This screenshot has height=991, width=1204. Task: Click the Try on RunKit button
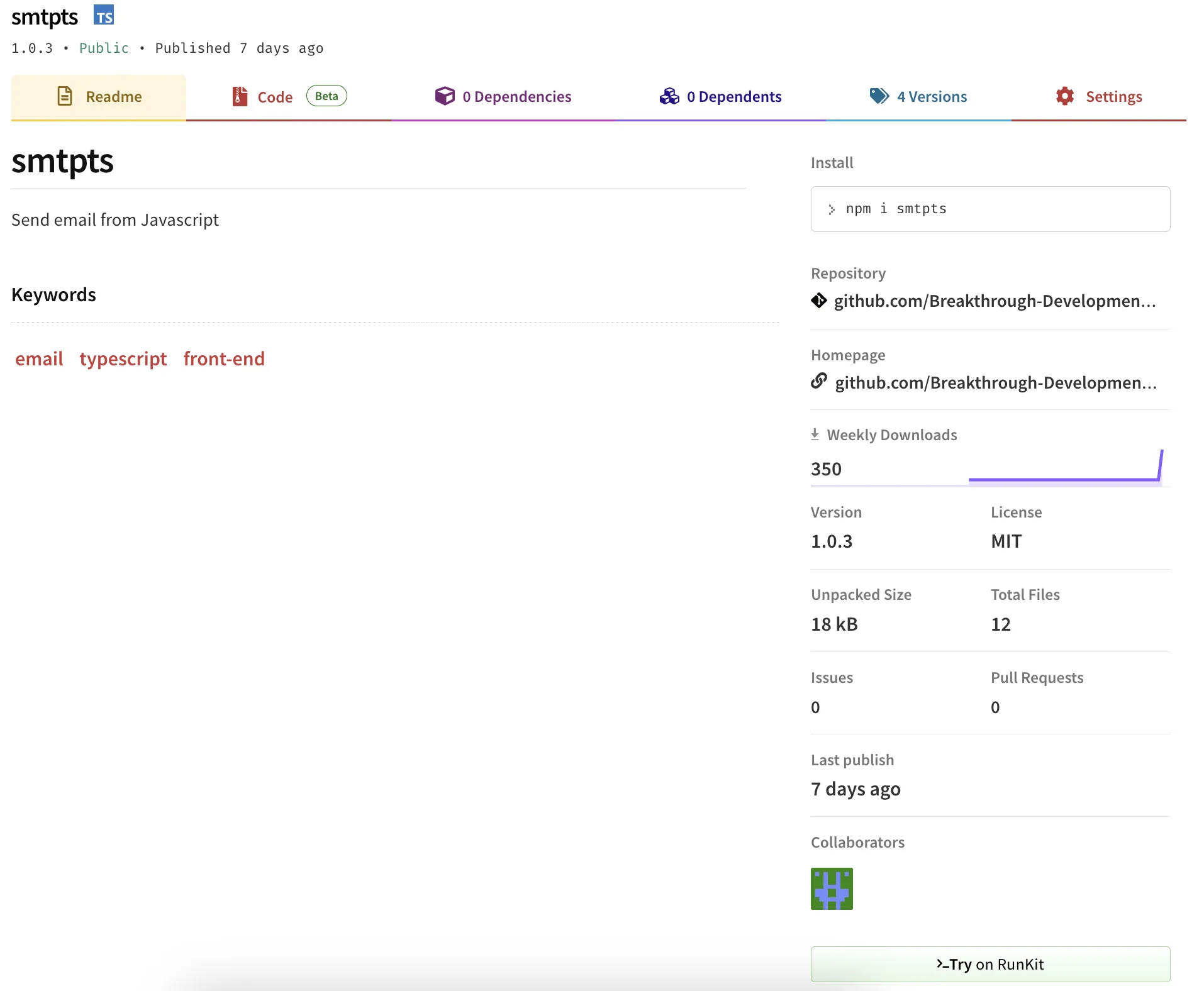989,964
